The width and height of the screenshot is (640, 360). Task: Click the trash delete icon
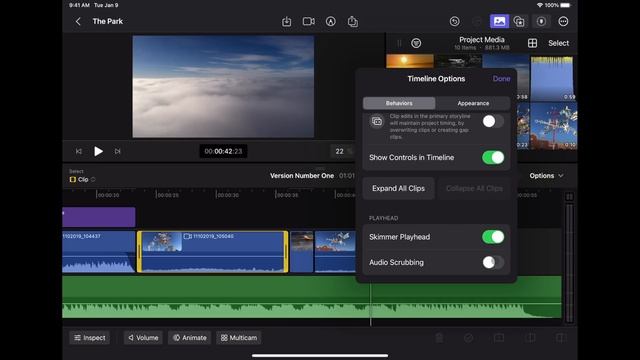(x=439, y=338)
